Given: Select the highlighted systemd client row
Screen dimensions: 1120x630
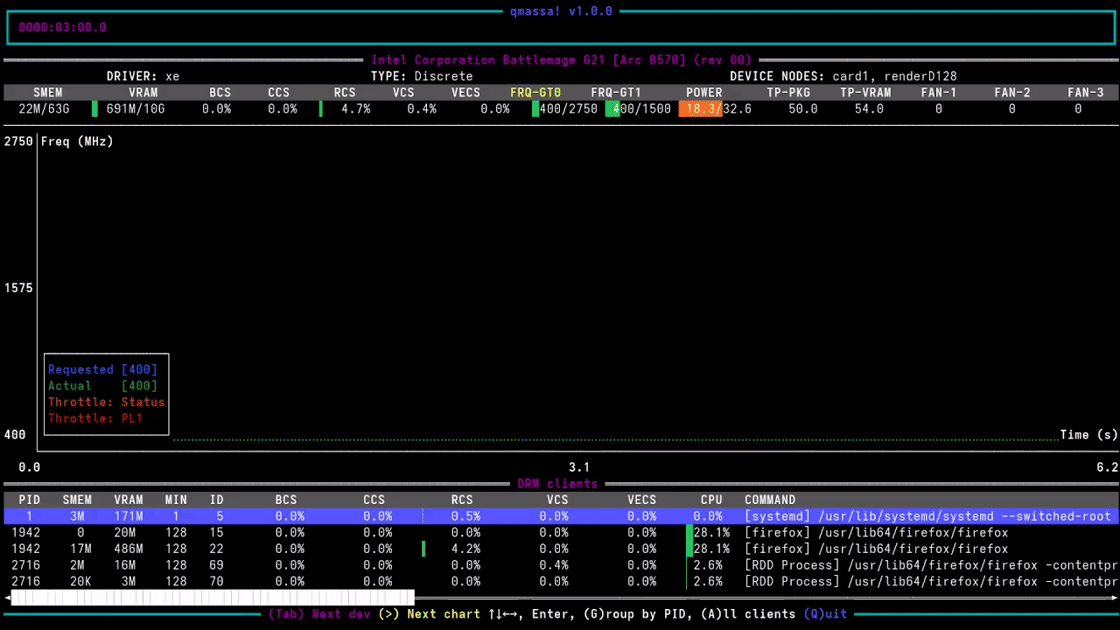Looking at the screenshot, I should [560, 516].
